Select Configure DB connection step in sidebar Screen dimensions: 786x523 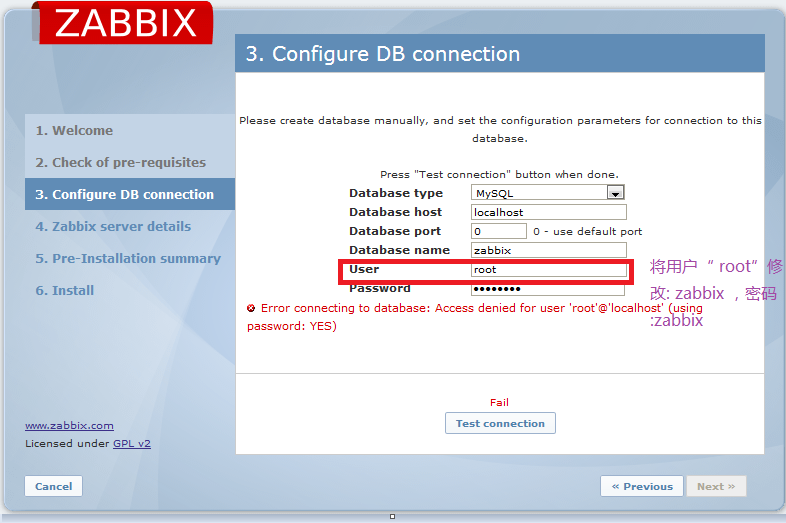(x=124, y=194)
